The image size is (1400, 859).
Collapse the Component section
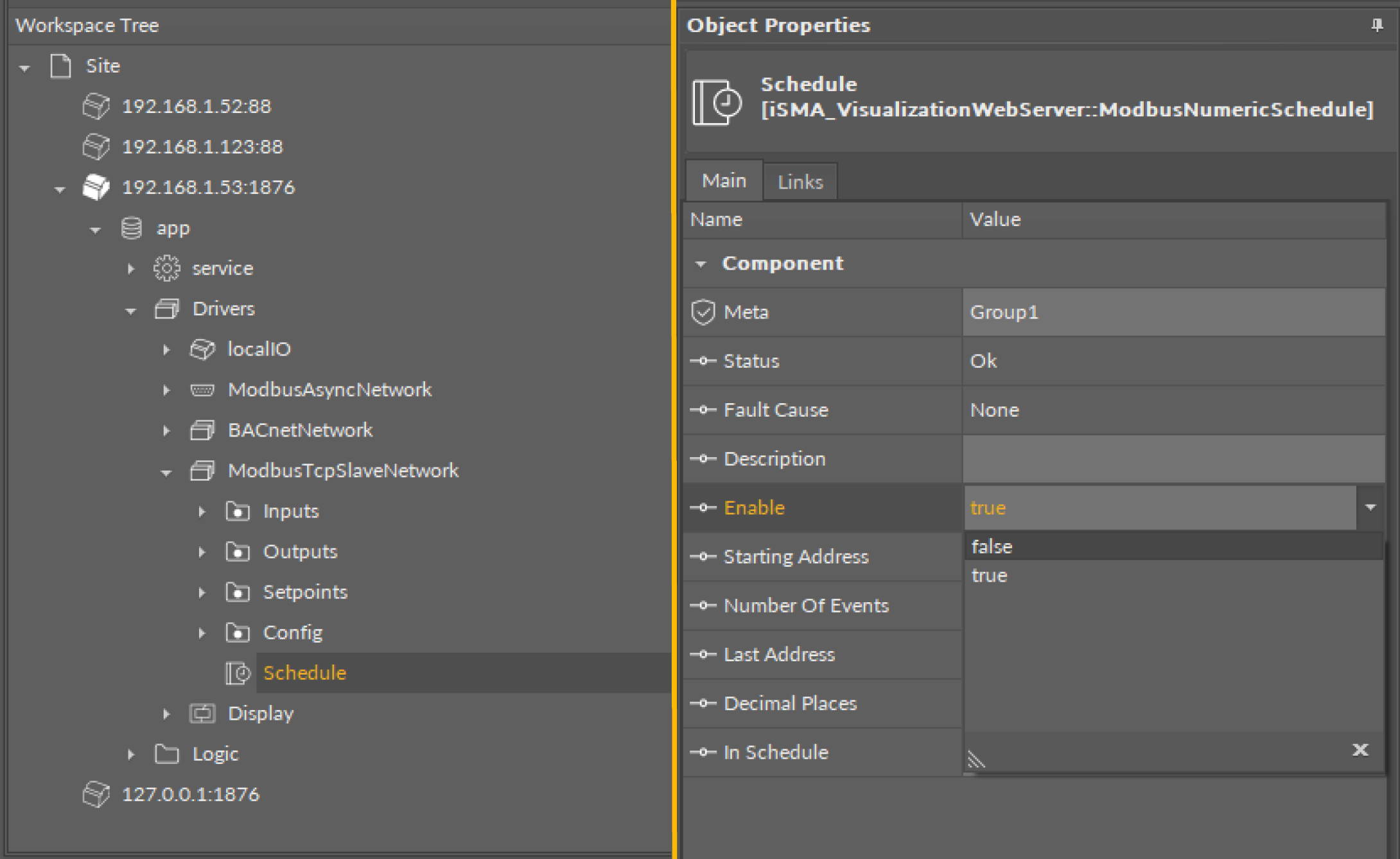tap(701, 264)
